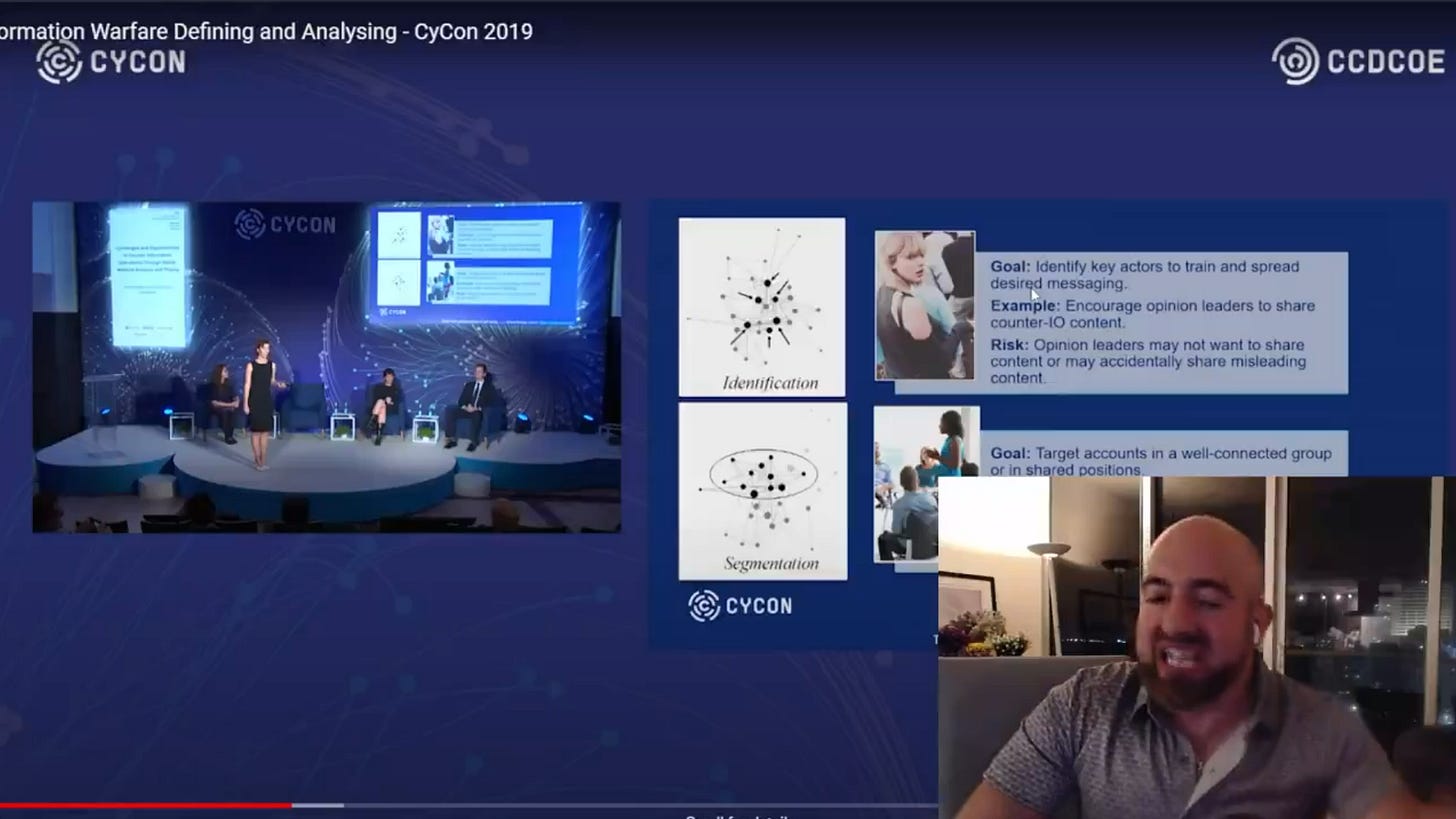Image resolution: width=1456 pixels, height=819 pixels.
Task: Click the CYCON logo at the slide's bottom
Action: click(x=740, y=605)
